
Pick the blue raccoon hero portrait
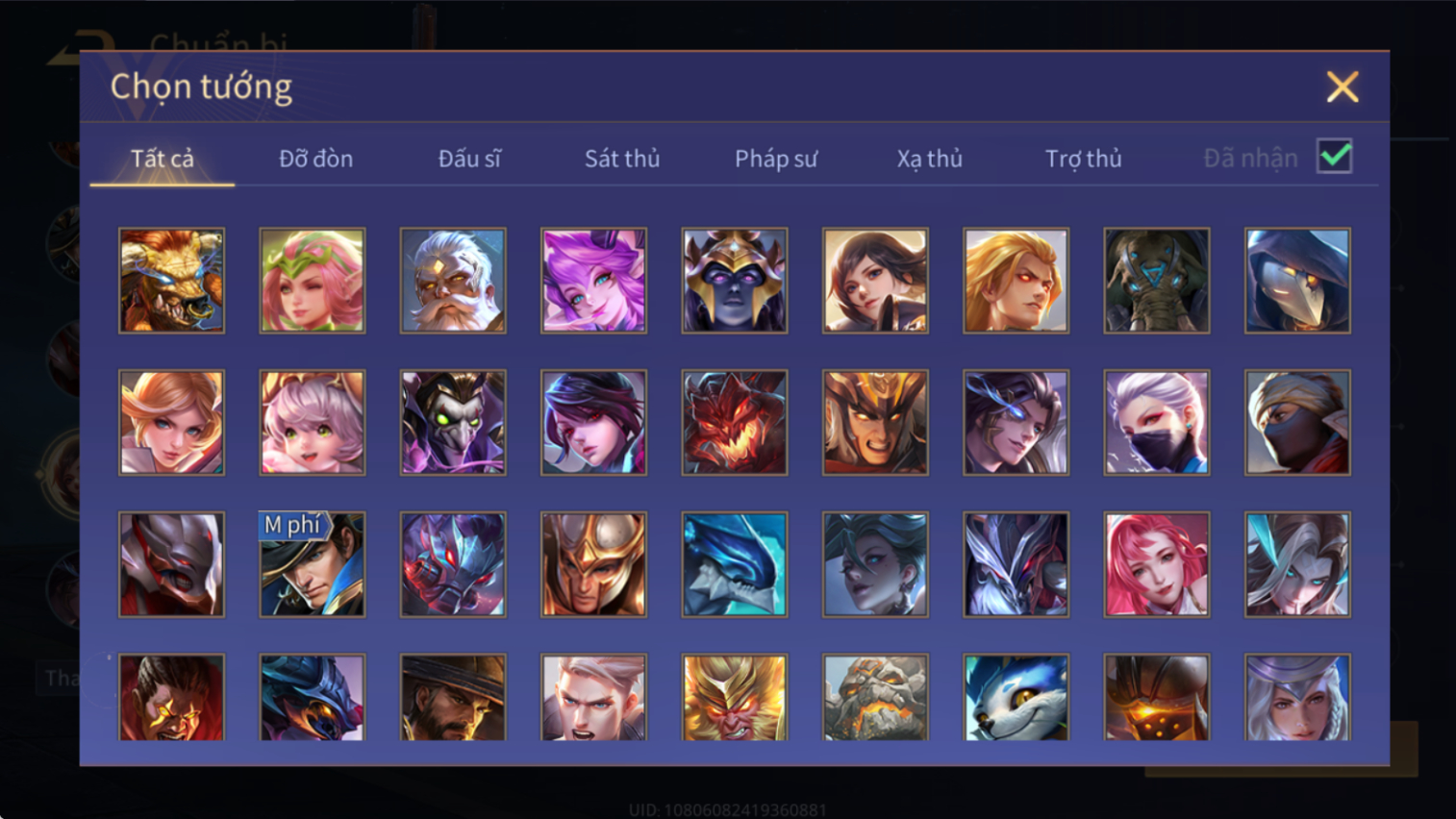pyautogui.click(x=1016, y=698)
